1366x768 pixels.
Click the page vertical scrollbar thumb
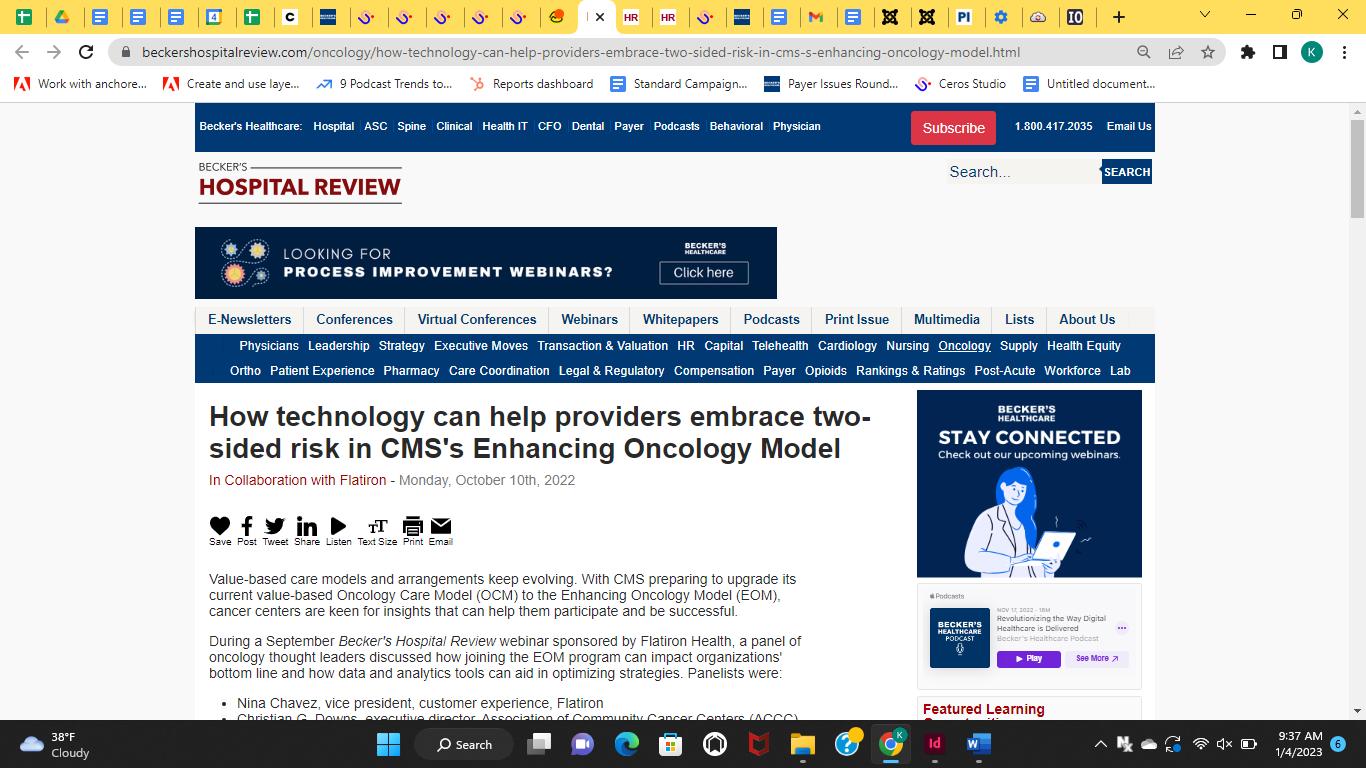point(1357,168)
